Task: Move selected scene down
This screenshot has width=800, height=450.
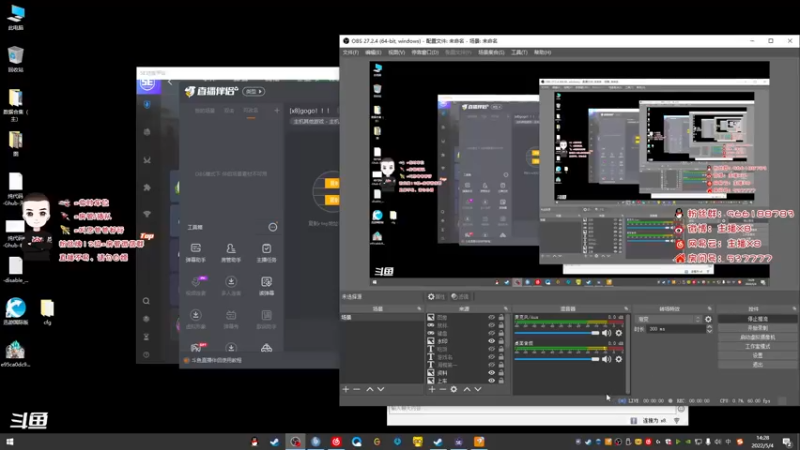Action: pos(381,389)
